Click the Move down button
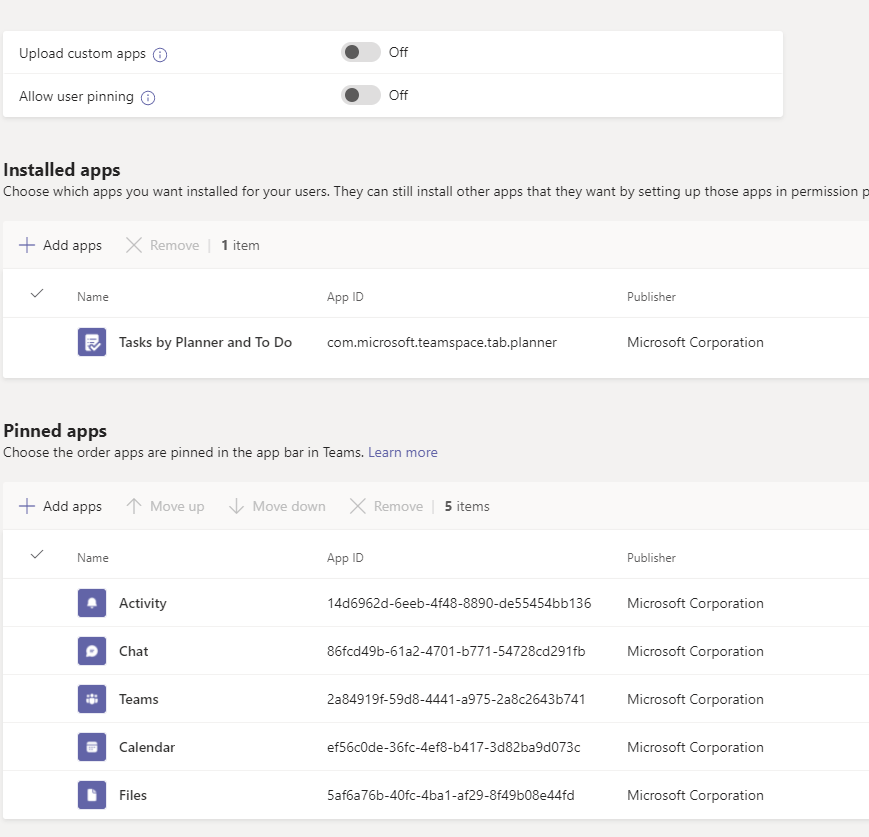Screen dimensions: 869x837 click(277, 506)
